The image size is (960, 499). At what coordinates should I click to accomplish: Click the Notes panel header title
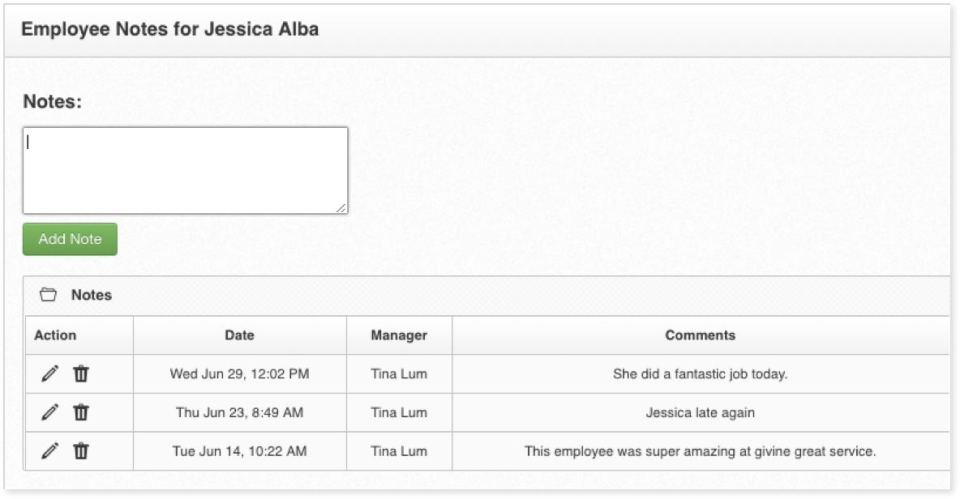[x=91, y=295]
